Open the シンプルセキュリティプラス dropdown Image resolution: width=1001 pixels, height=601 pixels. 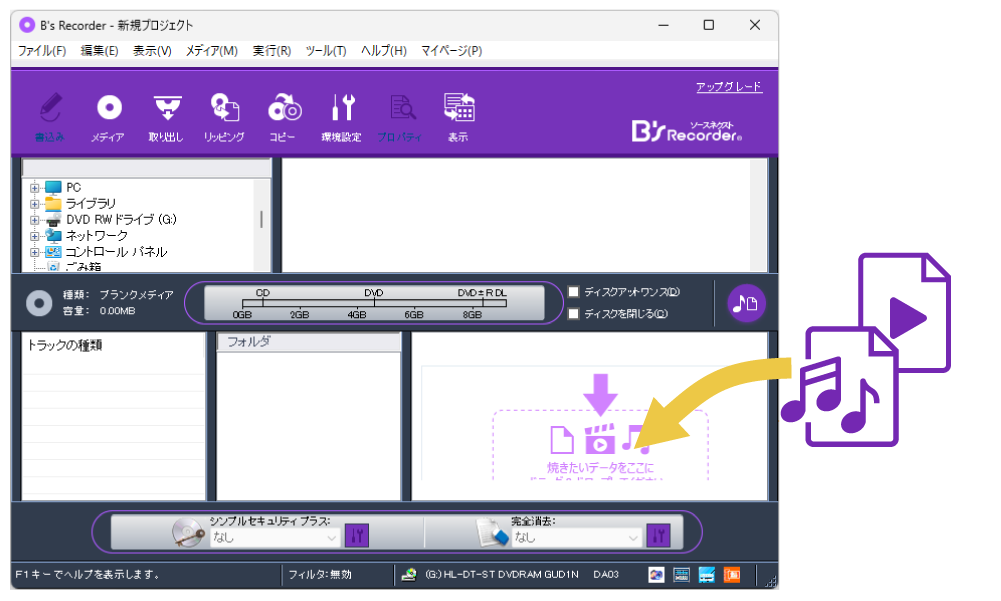click(x=275, y=538)
